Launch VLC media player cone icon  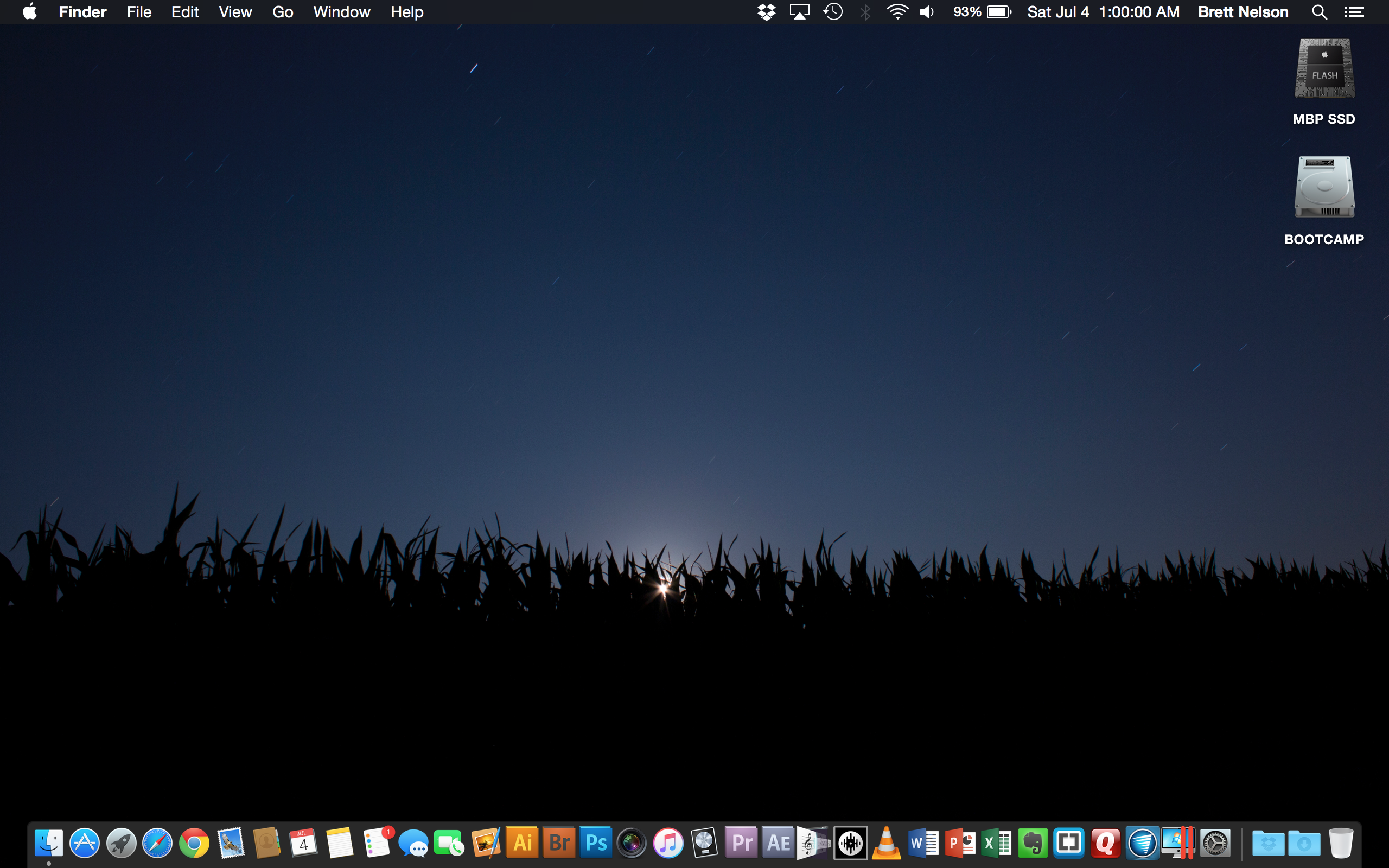point(886,843)
